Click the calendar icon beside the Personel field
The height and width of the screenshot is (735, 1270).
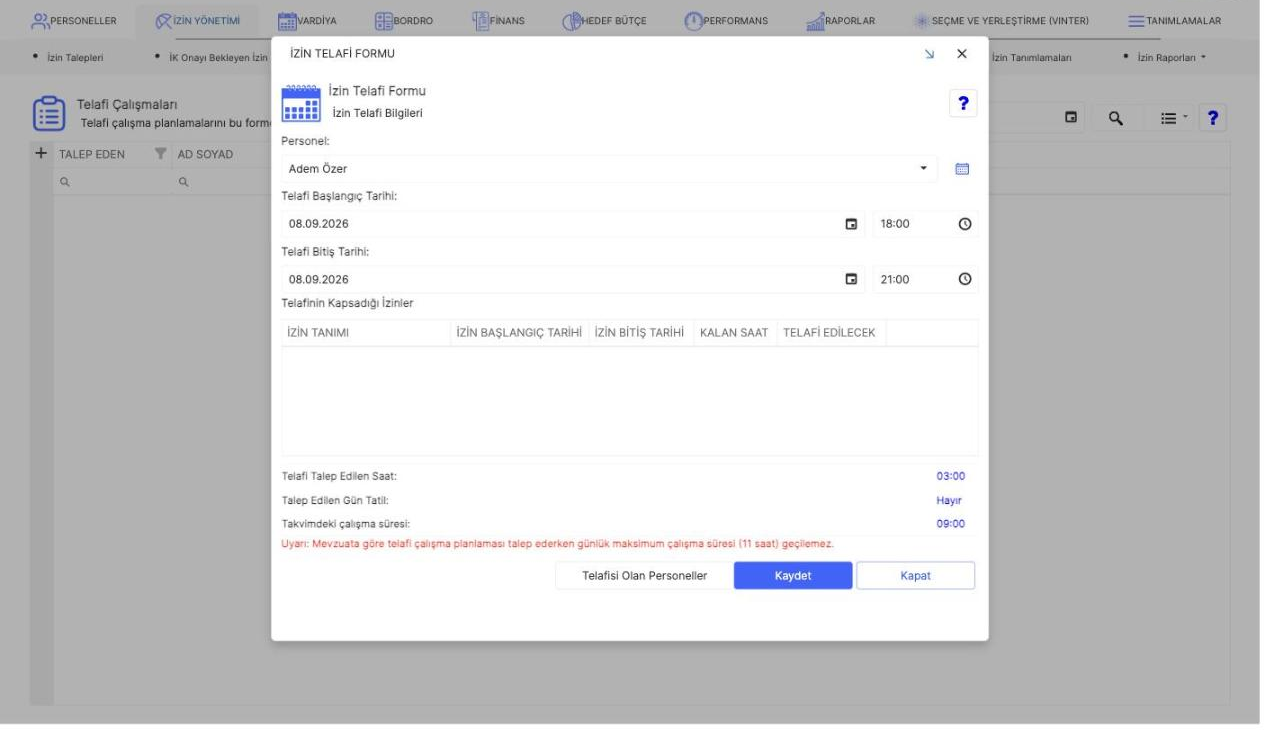pyautogui.click(x=963, y=169)
